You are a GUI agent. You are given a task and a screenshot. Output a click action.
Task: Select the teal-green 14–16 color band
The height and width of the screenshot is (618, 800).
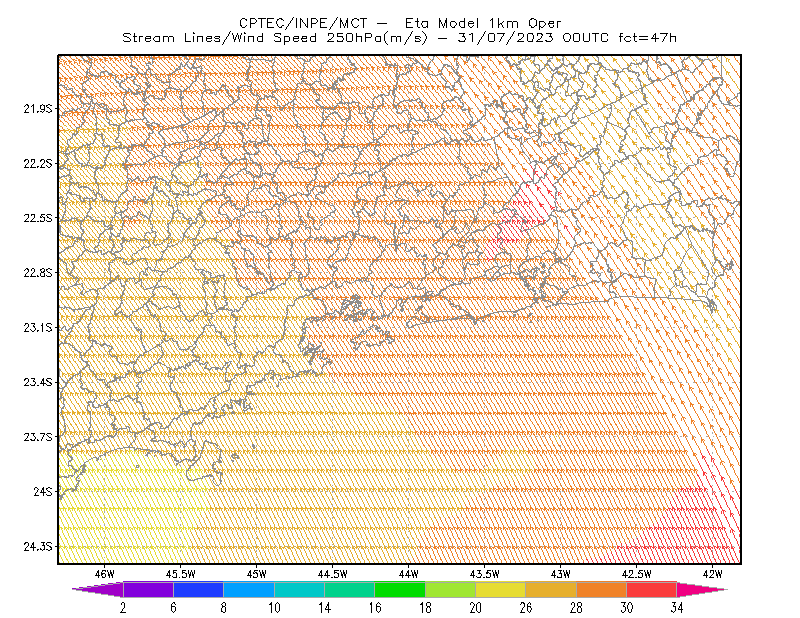349,589
